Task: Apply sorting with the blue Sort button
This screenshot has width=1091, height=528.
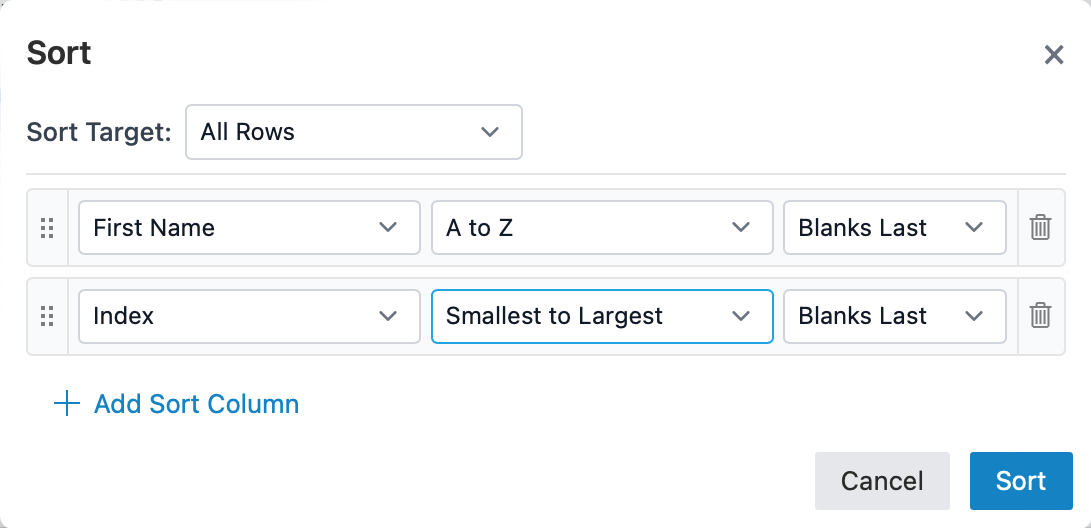Action: (x=1021, y=481)
